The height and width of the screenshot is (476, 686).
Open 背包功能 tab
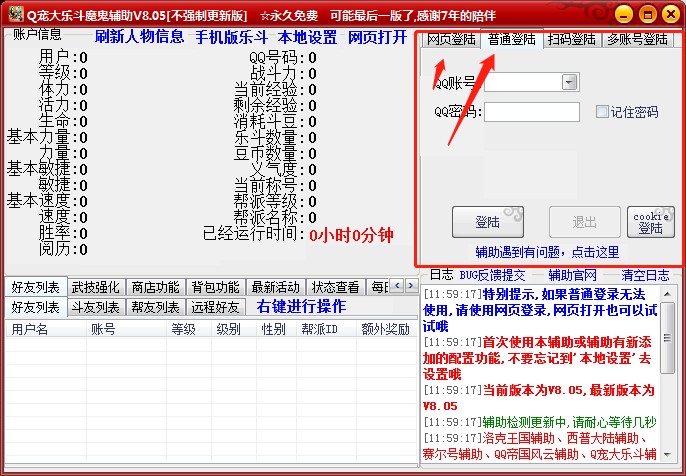pyautogui.click(x=216, y=287)
